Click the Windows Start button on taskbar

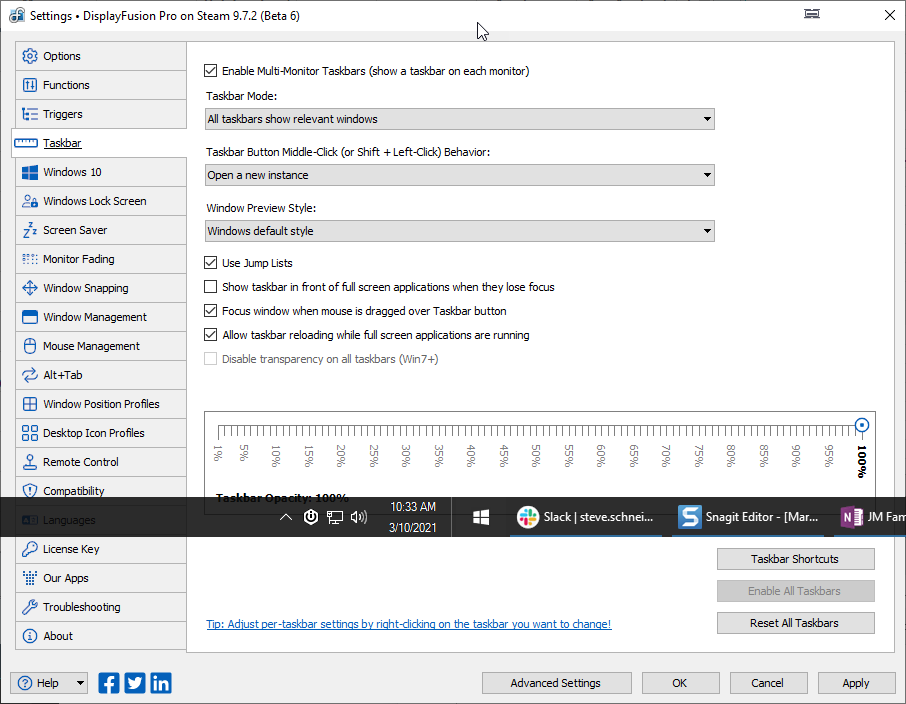[x=480, y=517]
